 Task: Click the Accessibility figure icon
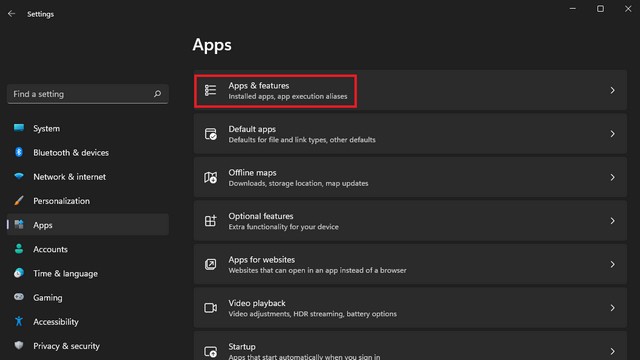(x=19, y=321)
